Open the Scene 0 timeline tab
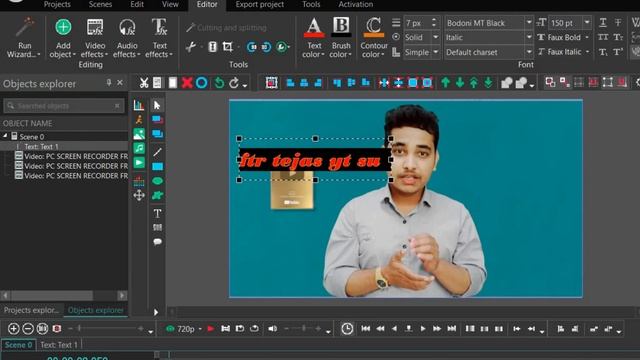The height and width of the screenshot is (360, 640). click(18, 345)
